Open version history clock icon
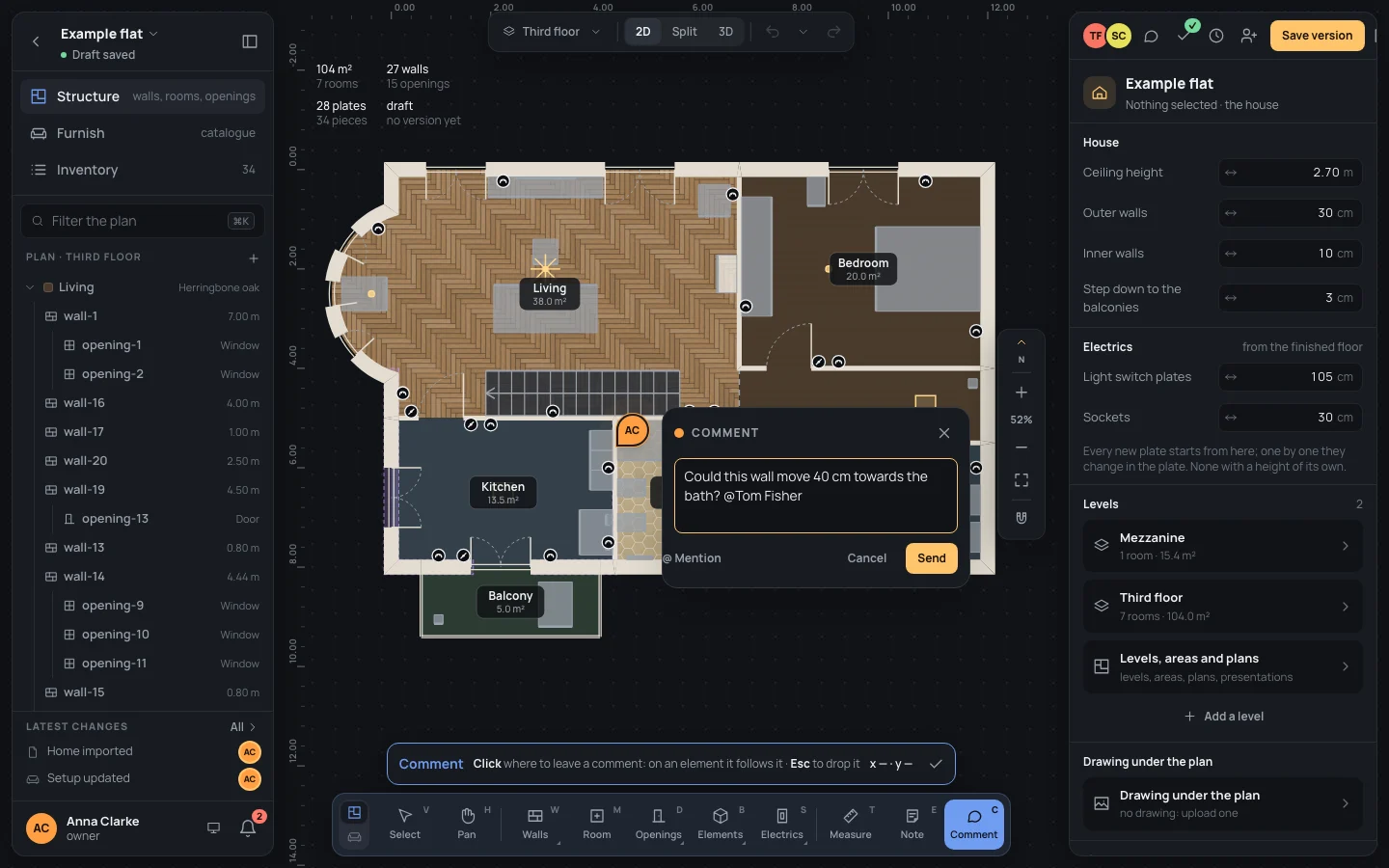 pos(1216,36)
